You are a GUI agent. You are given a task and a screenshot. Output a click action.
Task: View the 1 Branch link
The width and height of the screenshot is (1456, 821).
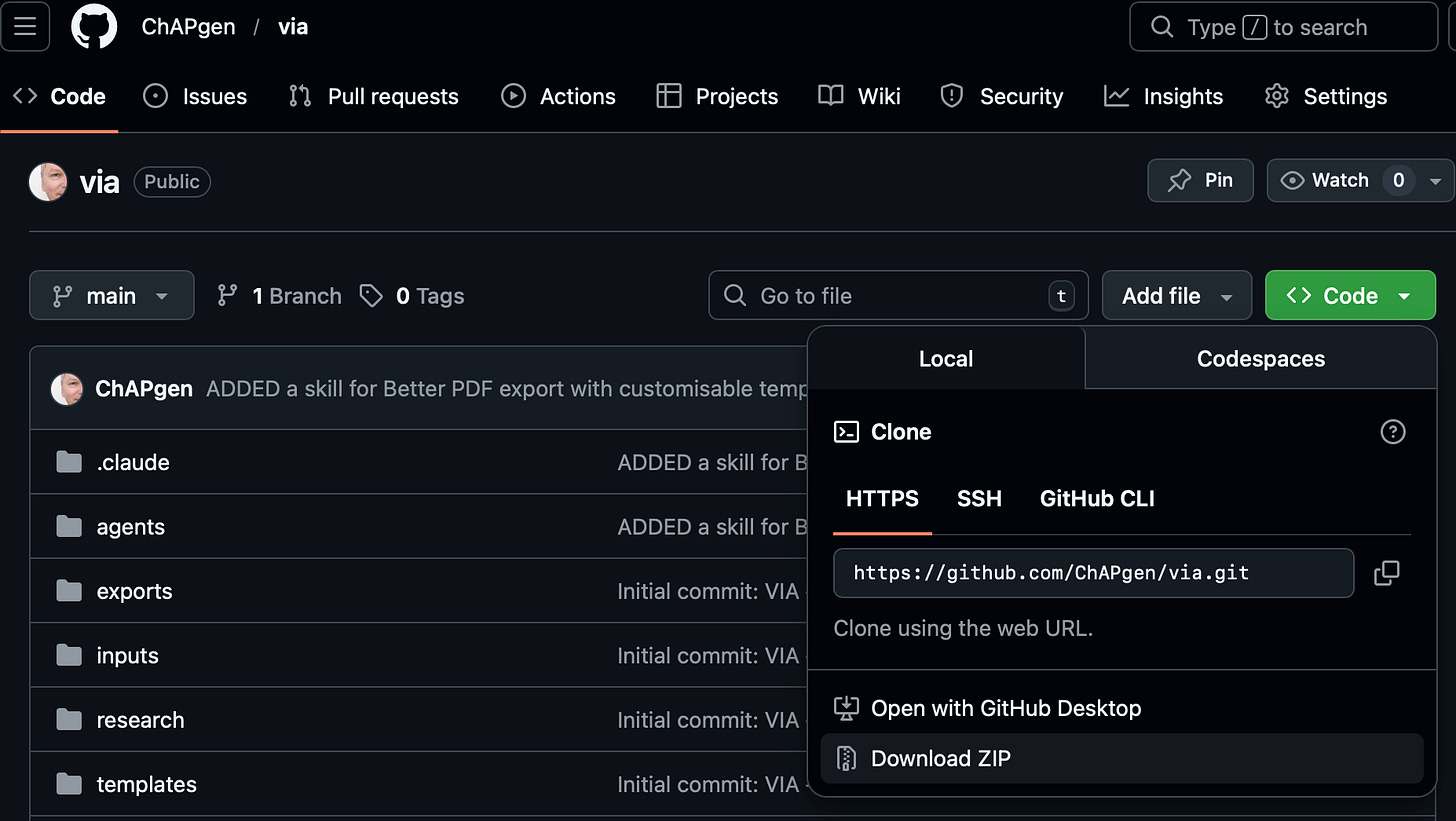(x=280, y=296)
